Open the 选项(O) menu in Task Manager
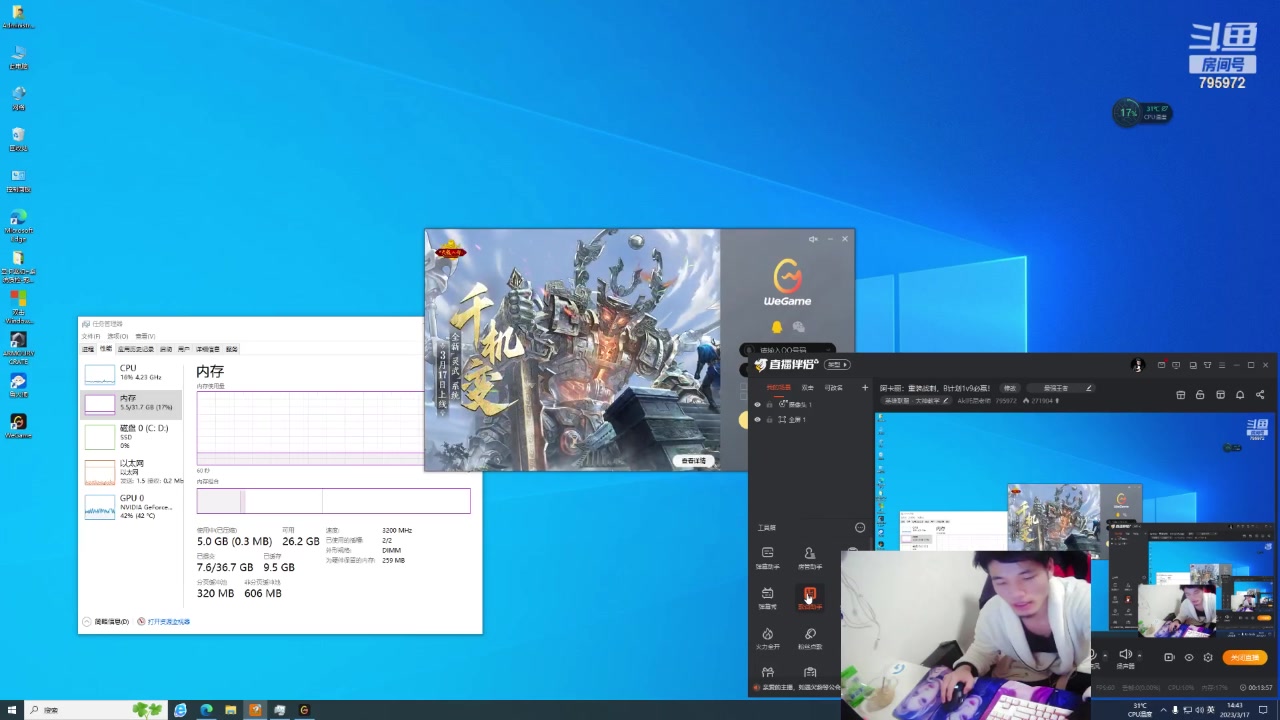 pos(117,336)
